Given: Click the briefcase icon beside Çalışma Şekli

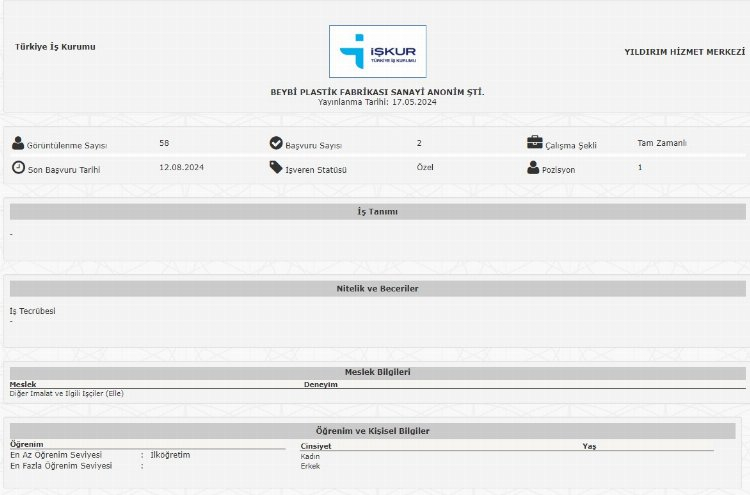Looking at the screenshot, I should [x=535, y=143].
